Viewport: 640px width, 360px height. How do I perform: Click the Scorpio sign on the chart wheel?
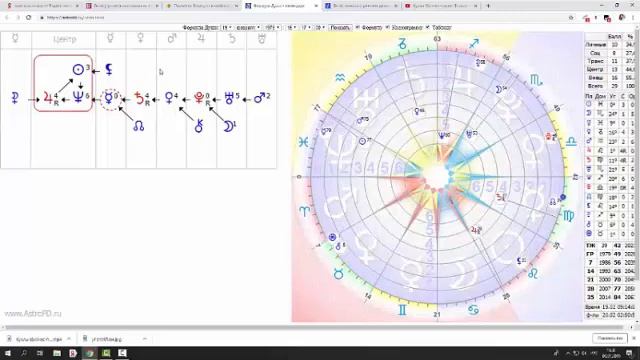536,80
